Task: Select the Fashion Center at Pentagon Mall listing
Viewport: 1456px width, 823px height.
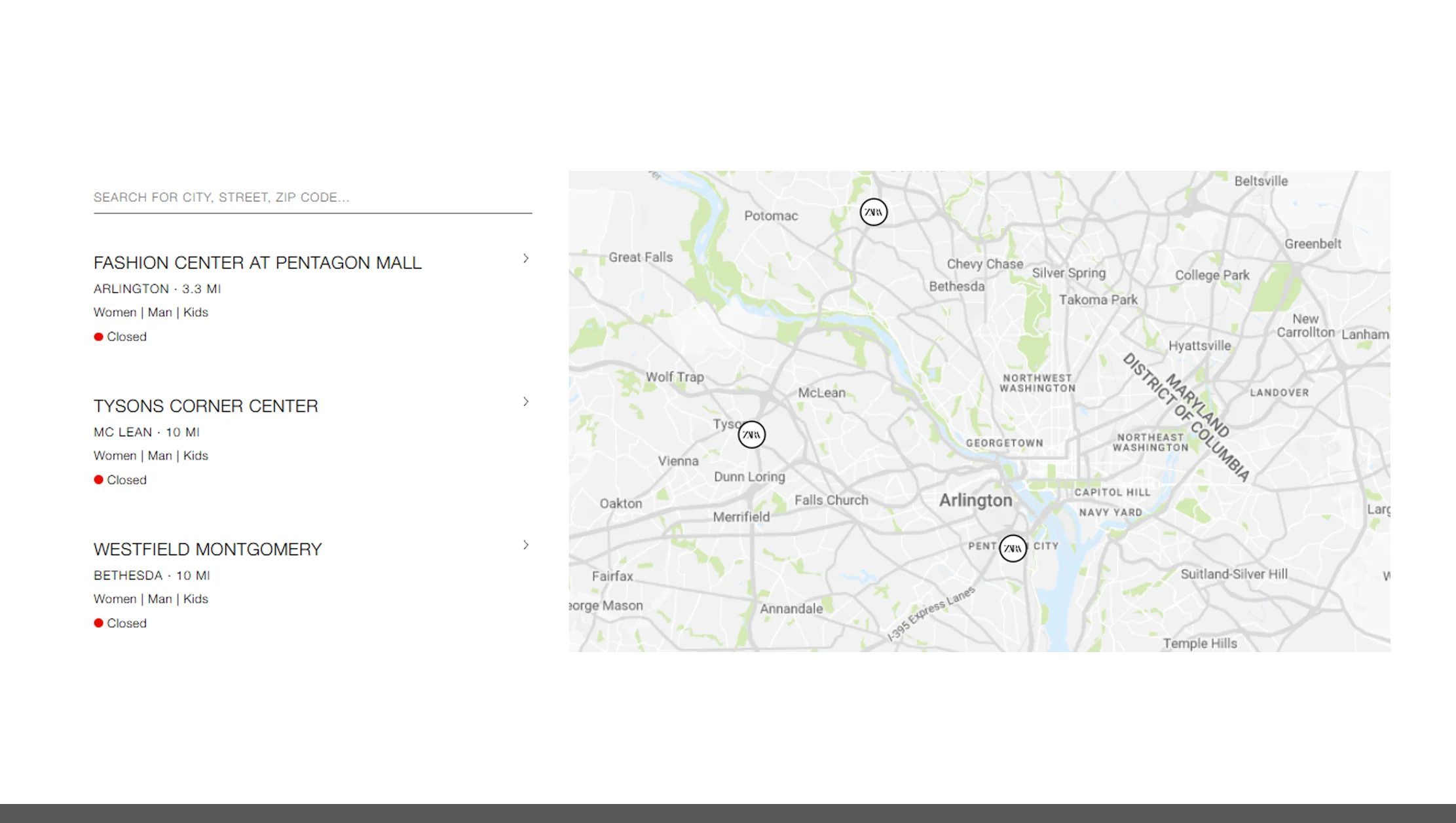Action: pyautogui.click(x=257, y=263)
